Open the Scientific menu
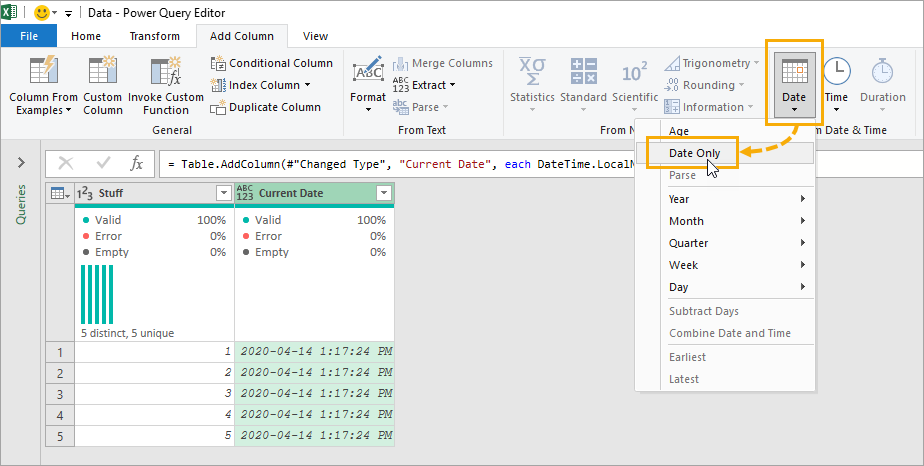924x466 pixels. [x=635, y=85]
